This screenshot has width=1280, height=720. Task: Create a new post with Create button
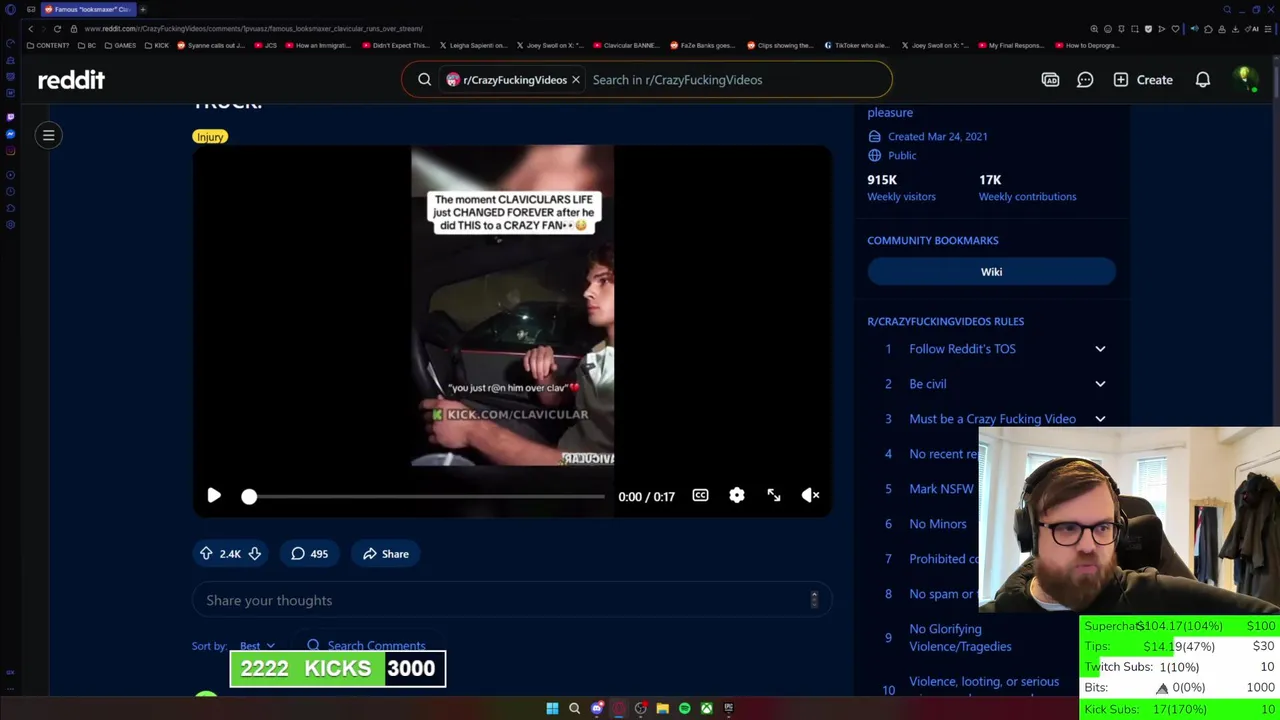pos(1143,80)
